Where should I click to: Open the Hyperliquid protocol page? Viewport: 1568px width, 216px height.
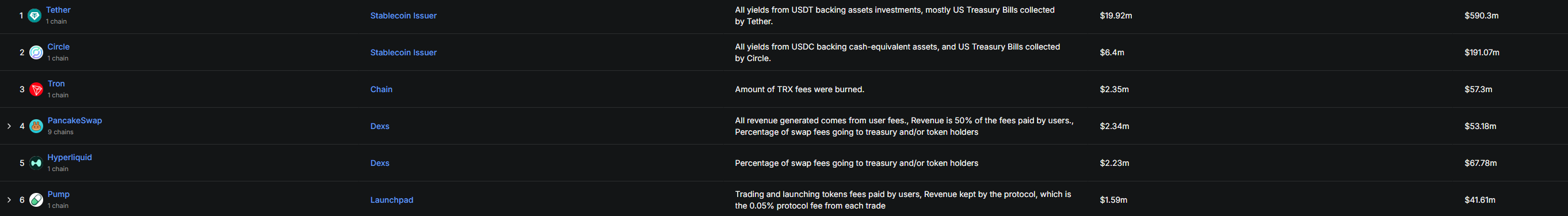point(70,157)
